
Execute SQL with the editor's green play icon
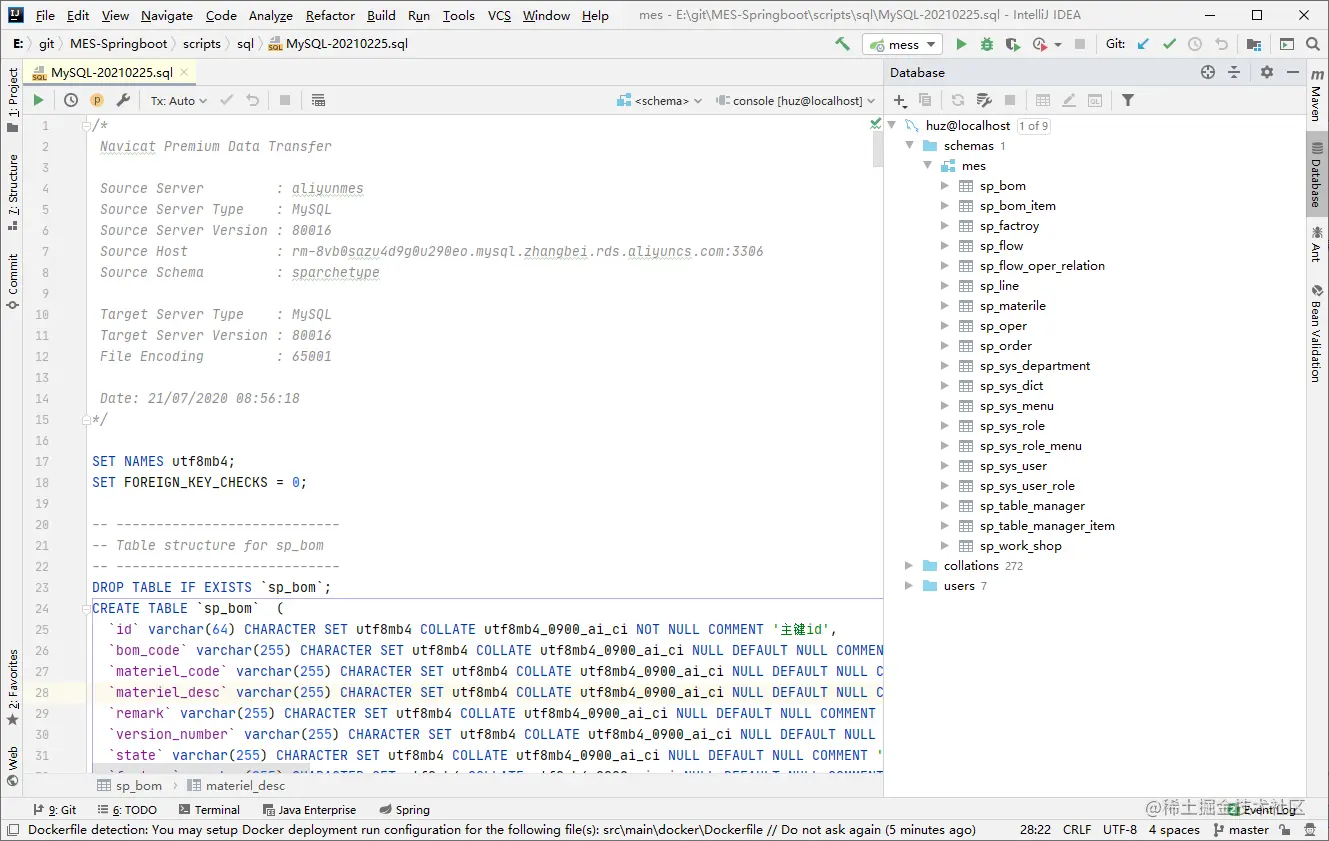(38, 100)
